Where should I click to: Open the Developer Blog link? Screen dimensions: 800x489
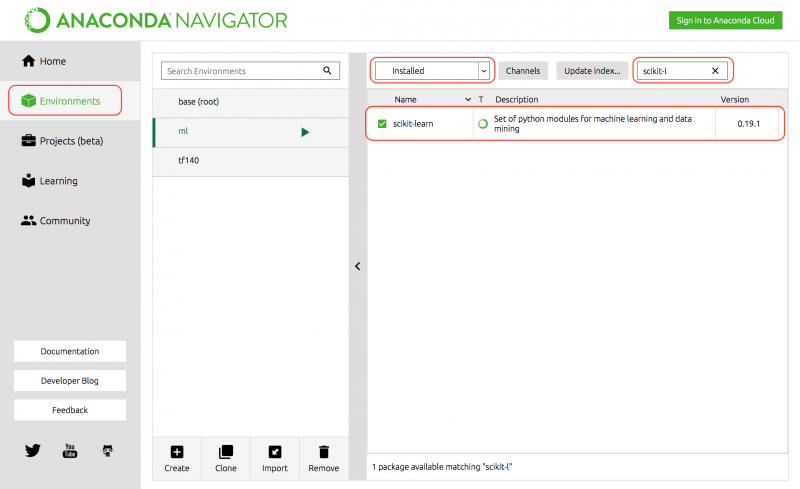click(70, 381)
